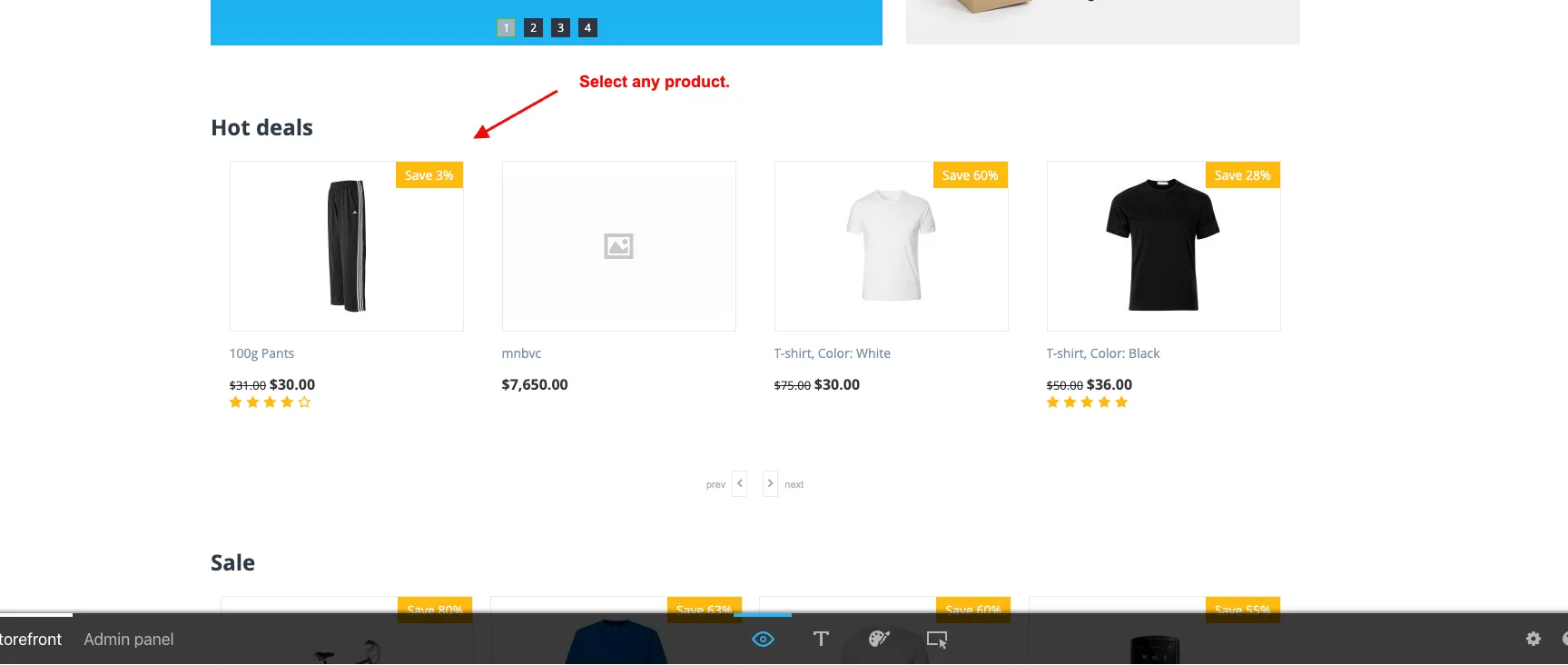The width and height of the screenshot is (1568, 665).
Task: Show previous Hot deals products
Action: coord(740,483)
